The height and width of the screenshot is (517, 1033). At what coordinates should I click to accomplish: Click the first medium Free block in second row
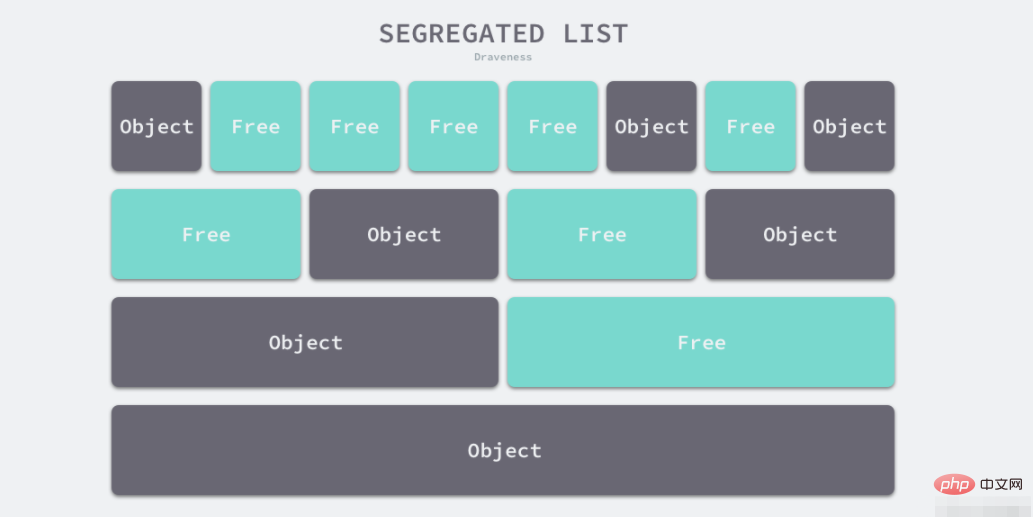pos(206,234)
